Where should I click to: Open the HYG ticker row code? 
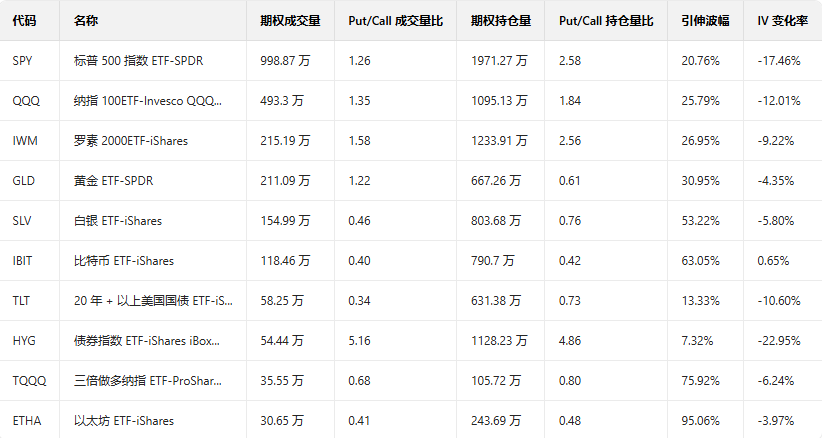pyautogui.click(x=24, y=341)
